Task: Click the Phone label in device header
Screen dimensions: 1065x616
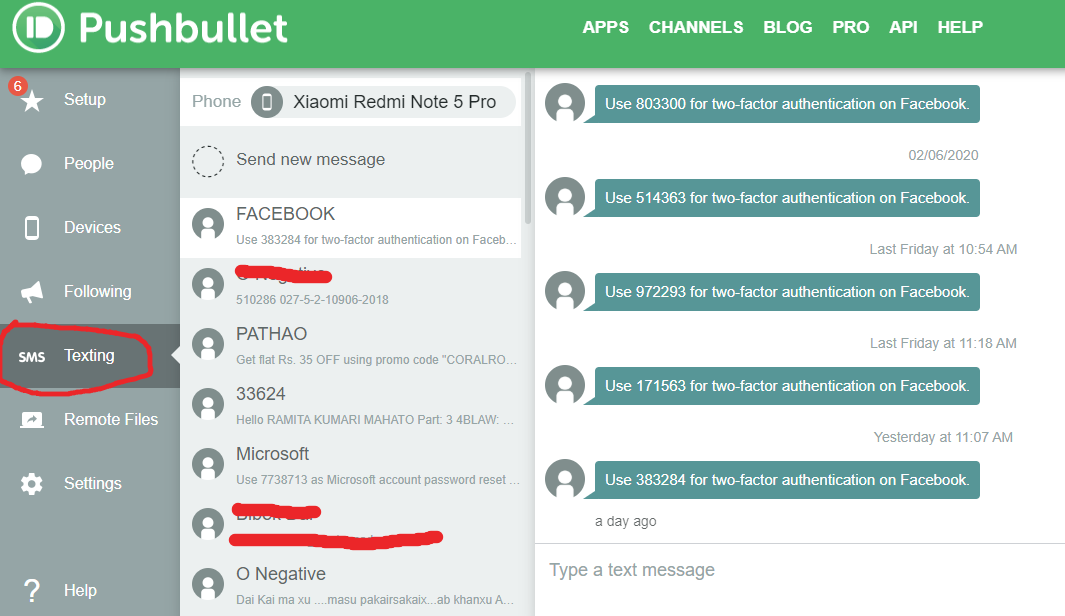Action: tap(216, 101)
